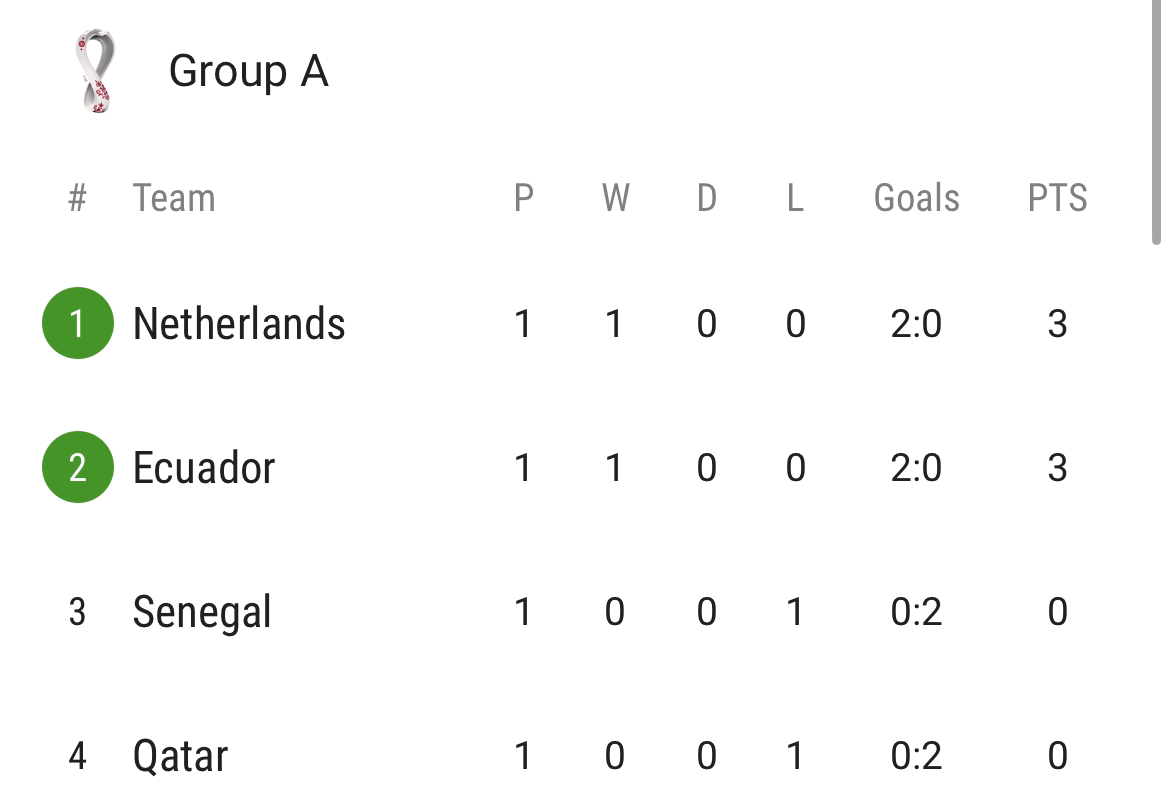The image size is (1170, 811).
Task: Click the PTS column header
Action: tap(1057, 198)
